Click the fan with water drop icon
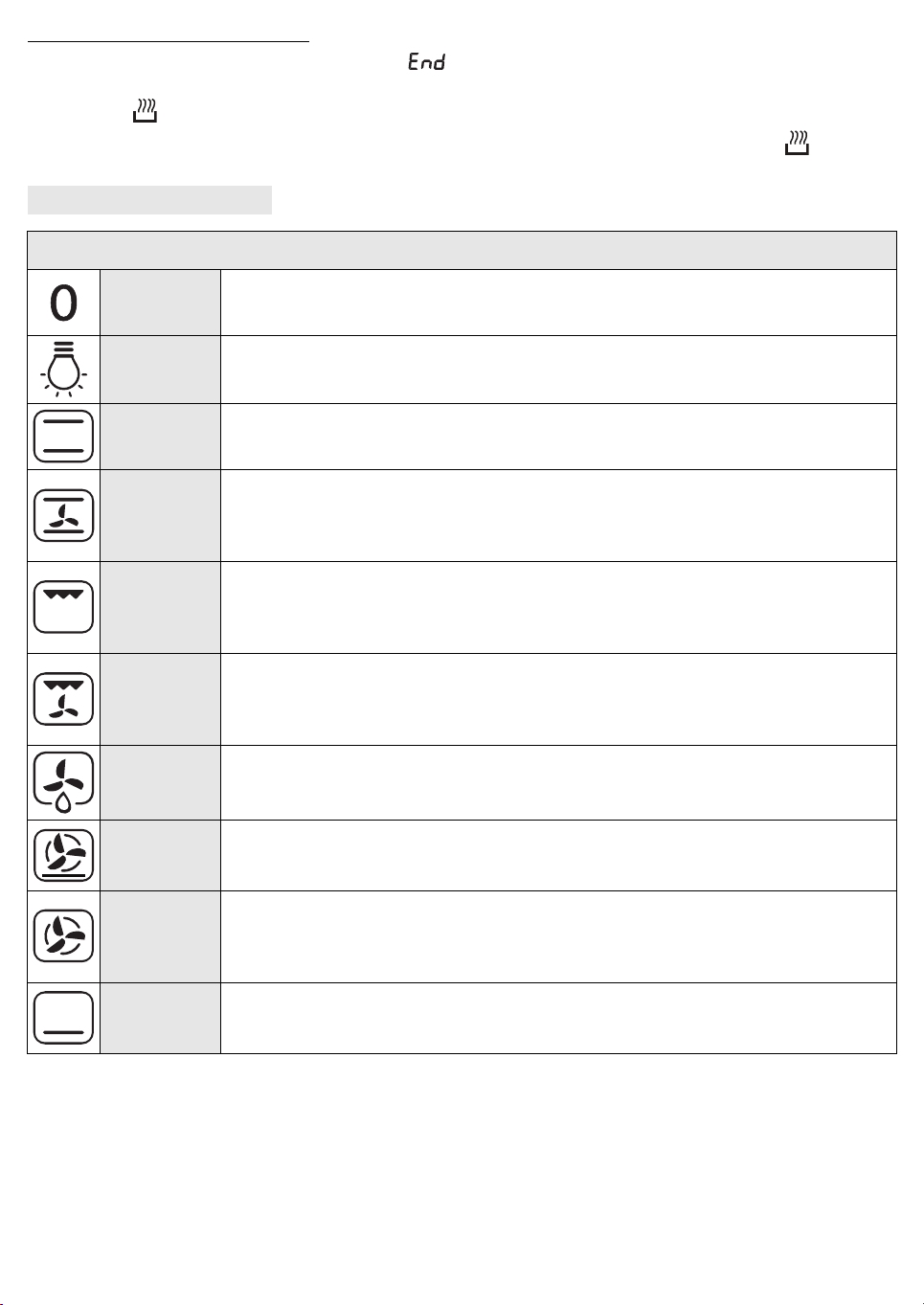 [63, 782]
